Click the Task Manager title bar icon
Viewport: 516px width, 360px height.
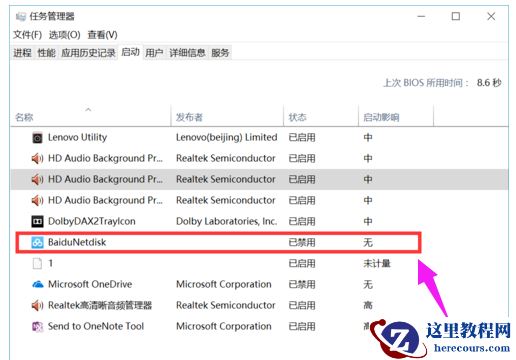tap(21, 16)
